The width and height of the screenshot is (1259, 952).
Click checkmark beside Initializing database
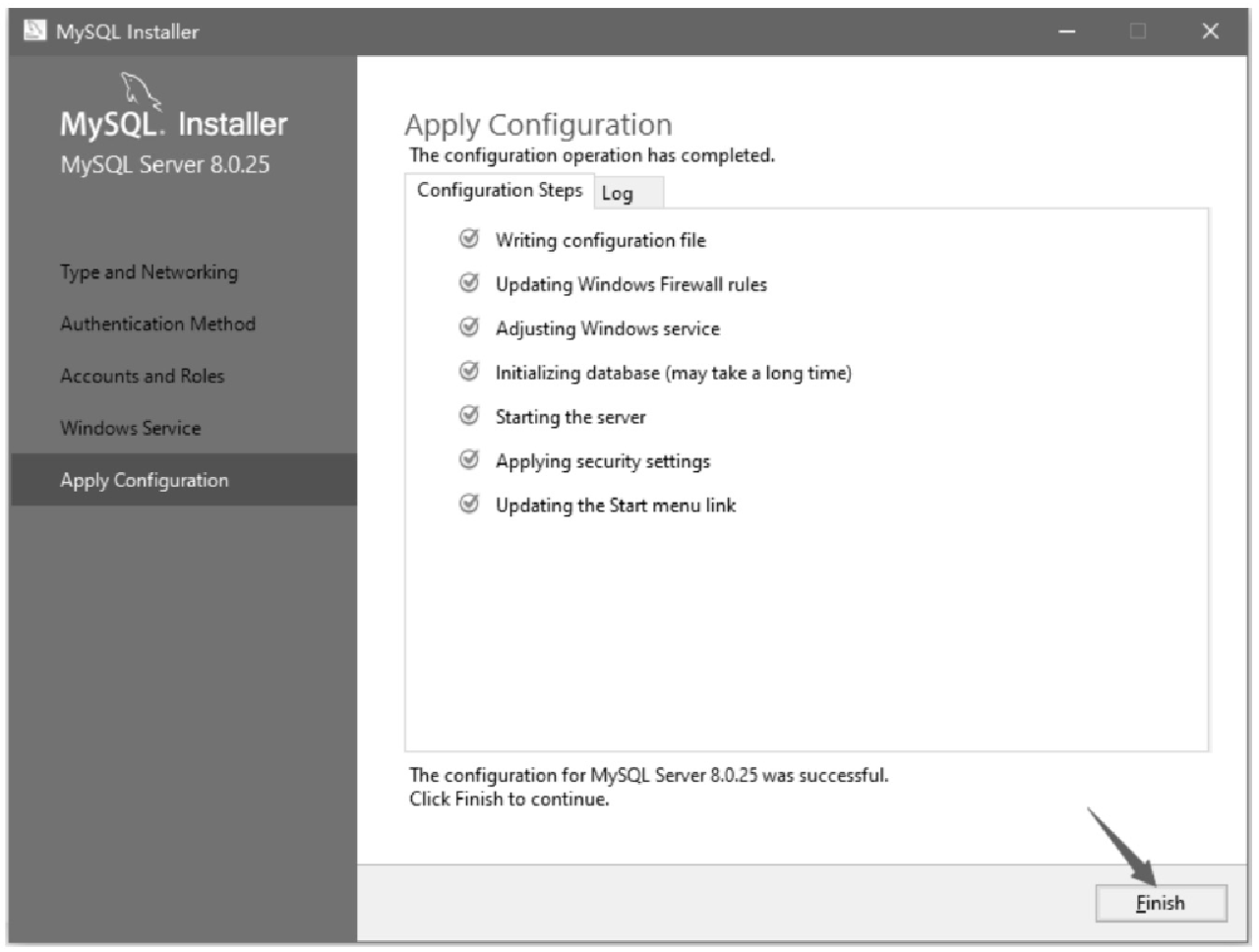pos(469,372)
